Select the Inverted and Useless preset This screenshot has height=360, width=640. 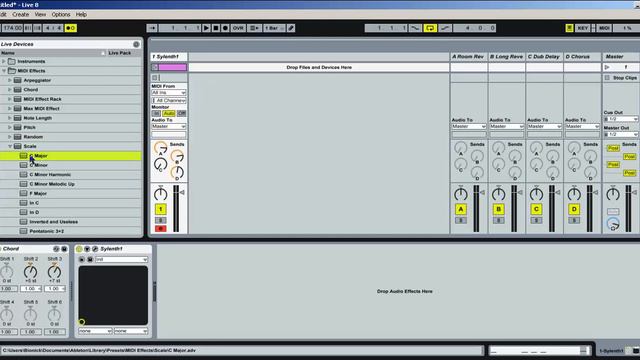tap(70, 222)
